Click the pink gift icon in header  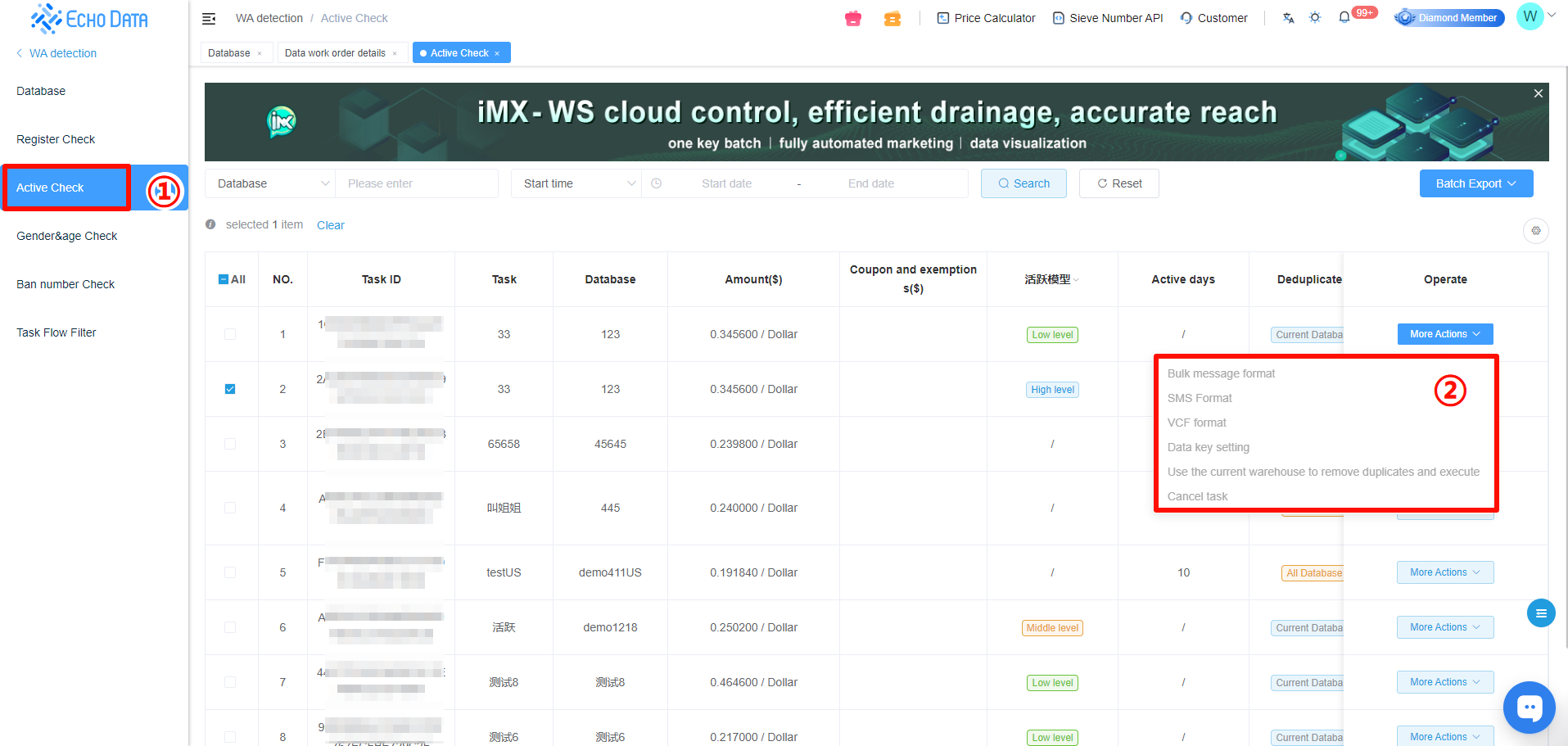click(853, 18)
